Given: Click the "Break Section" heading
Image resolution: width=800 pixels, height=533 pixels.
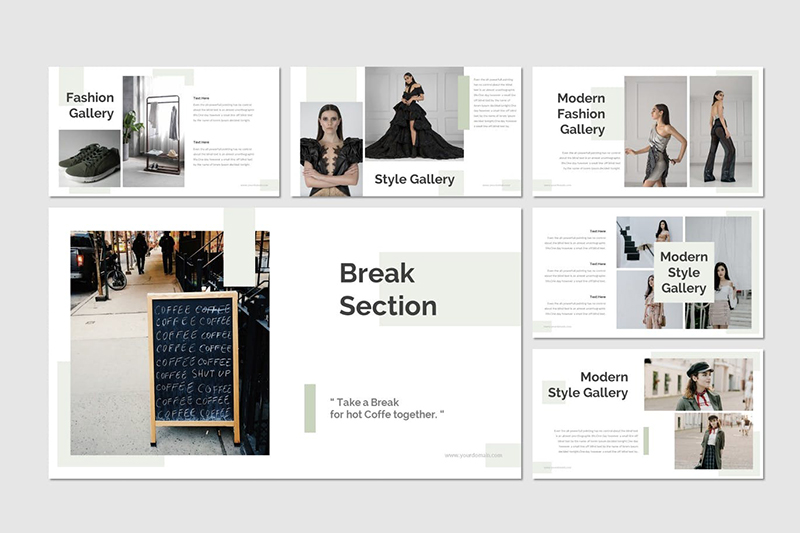Looking at the screenshot, I should pos(388,289).
